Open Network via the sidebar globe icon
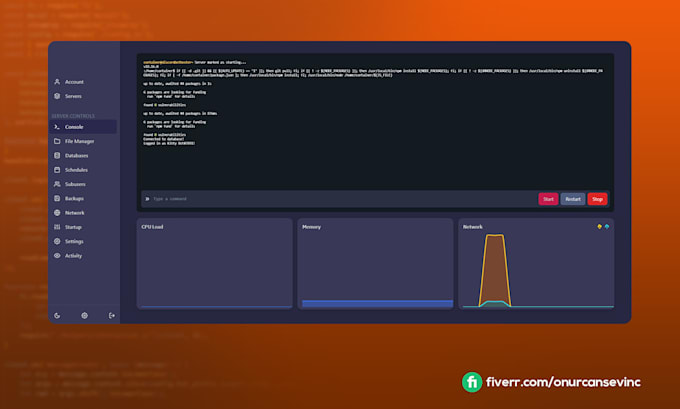The width and height of the screenshot is (680, 409). [x=57, y=213]
